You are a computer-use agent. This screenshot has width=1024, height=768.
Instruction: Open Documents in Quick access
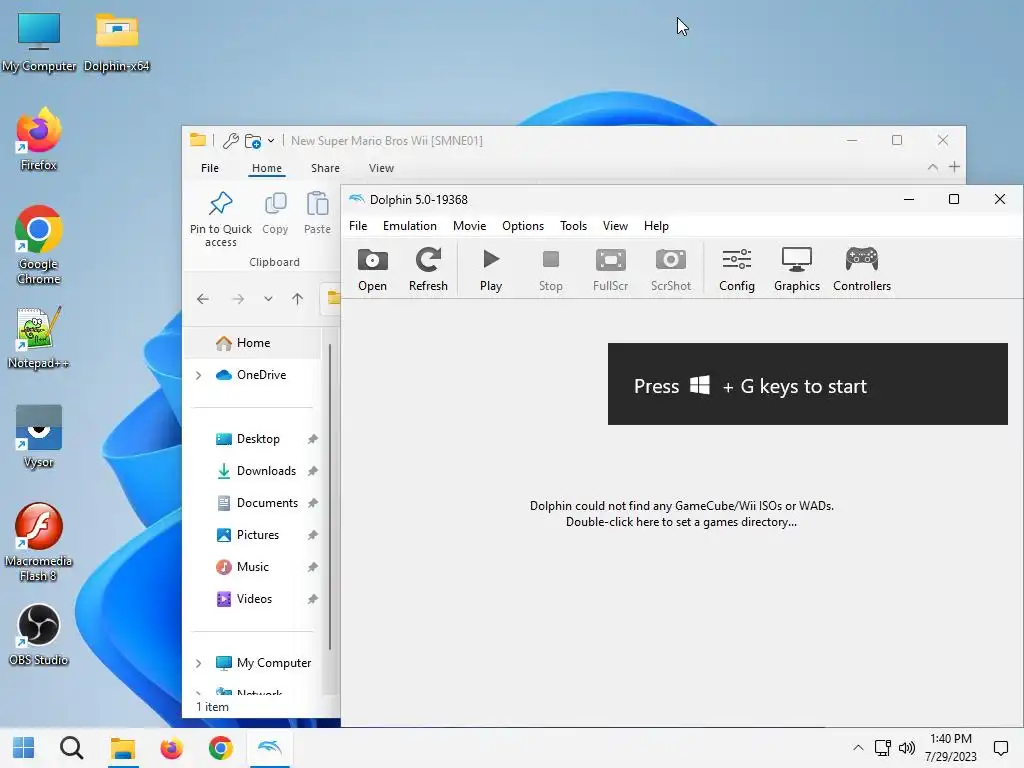267,503
